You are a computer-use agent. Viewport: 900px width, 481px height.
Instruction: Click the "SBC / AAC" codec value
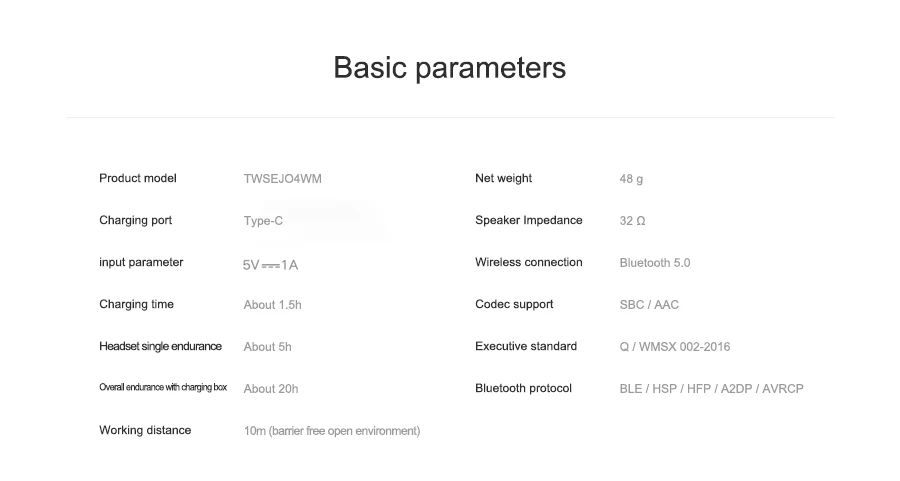coord(648,305)
